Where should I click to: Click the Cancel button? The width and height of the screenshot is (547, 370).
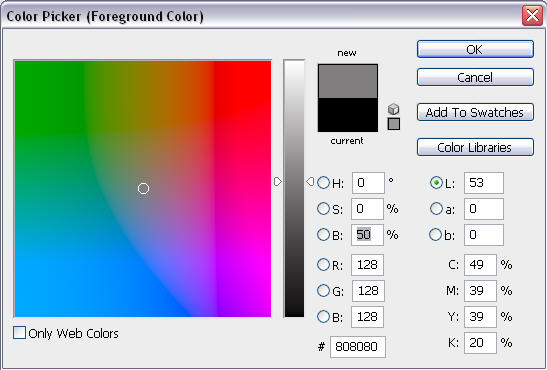coord(475,77)
